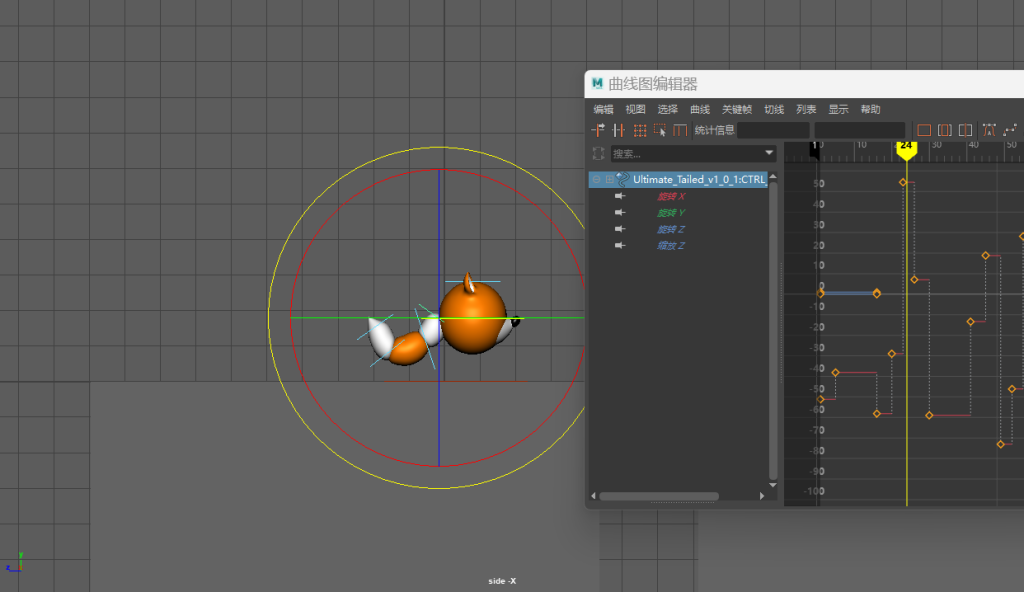Click outliner horizontal scrollbar left arrow
The image size is (1024, 592).
tap(594, 496)
